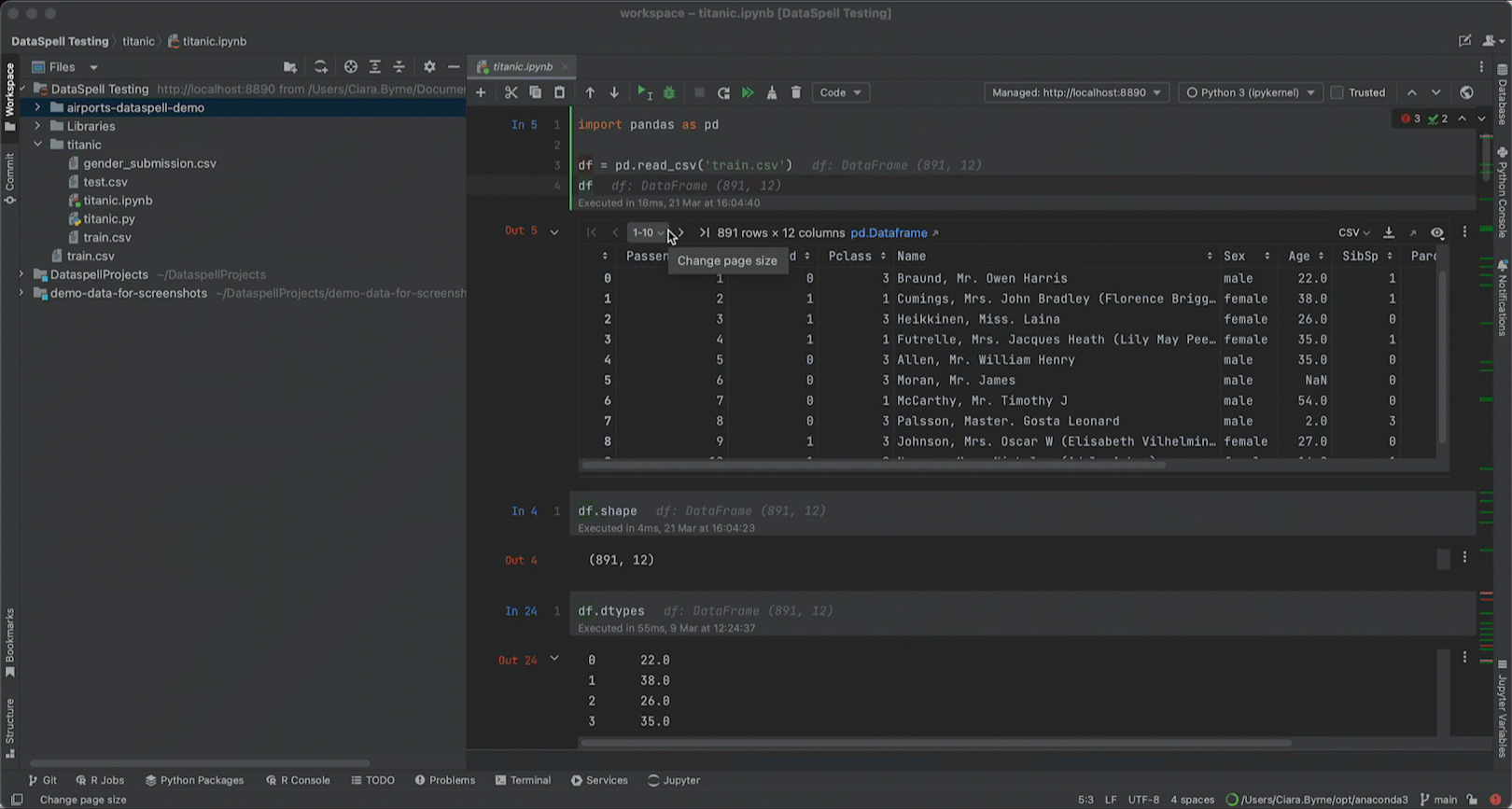Click the Run All cells icon
The image size is (1512, 809).
pos(748,92)
